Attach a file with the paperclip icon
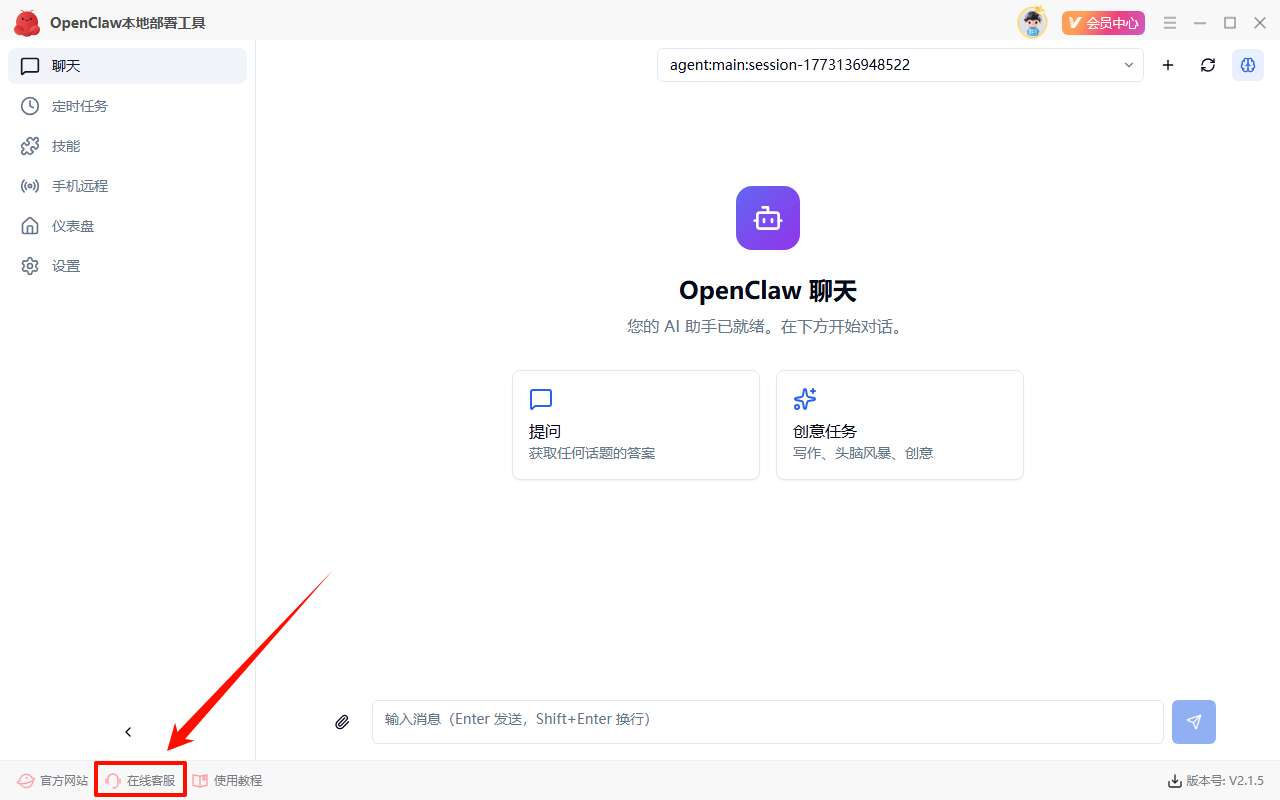Screen dimensions: 1280x800 point(342,721)
